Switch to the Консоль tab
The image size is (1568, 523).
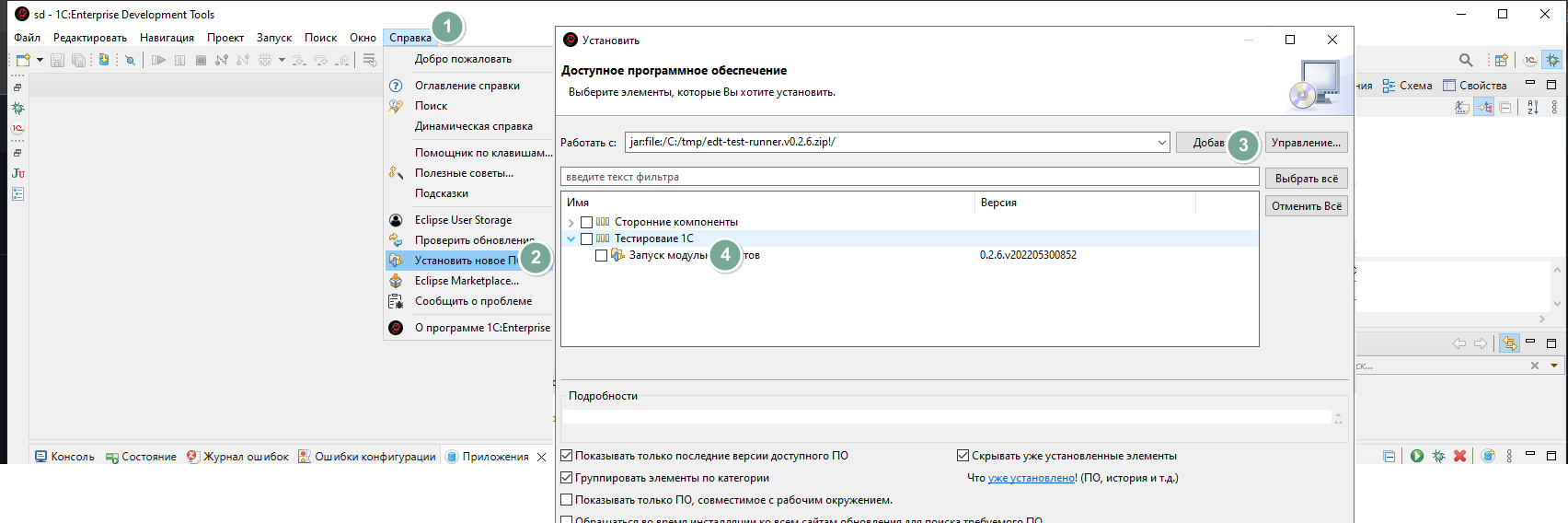(64, 457)
